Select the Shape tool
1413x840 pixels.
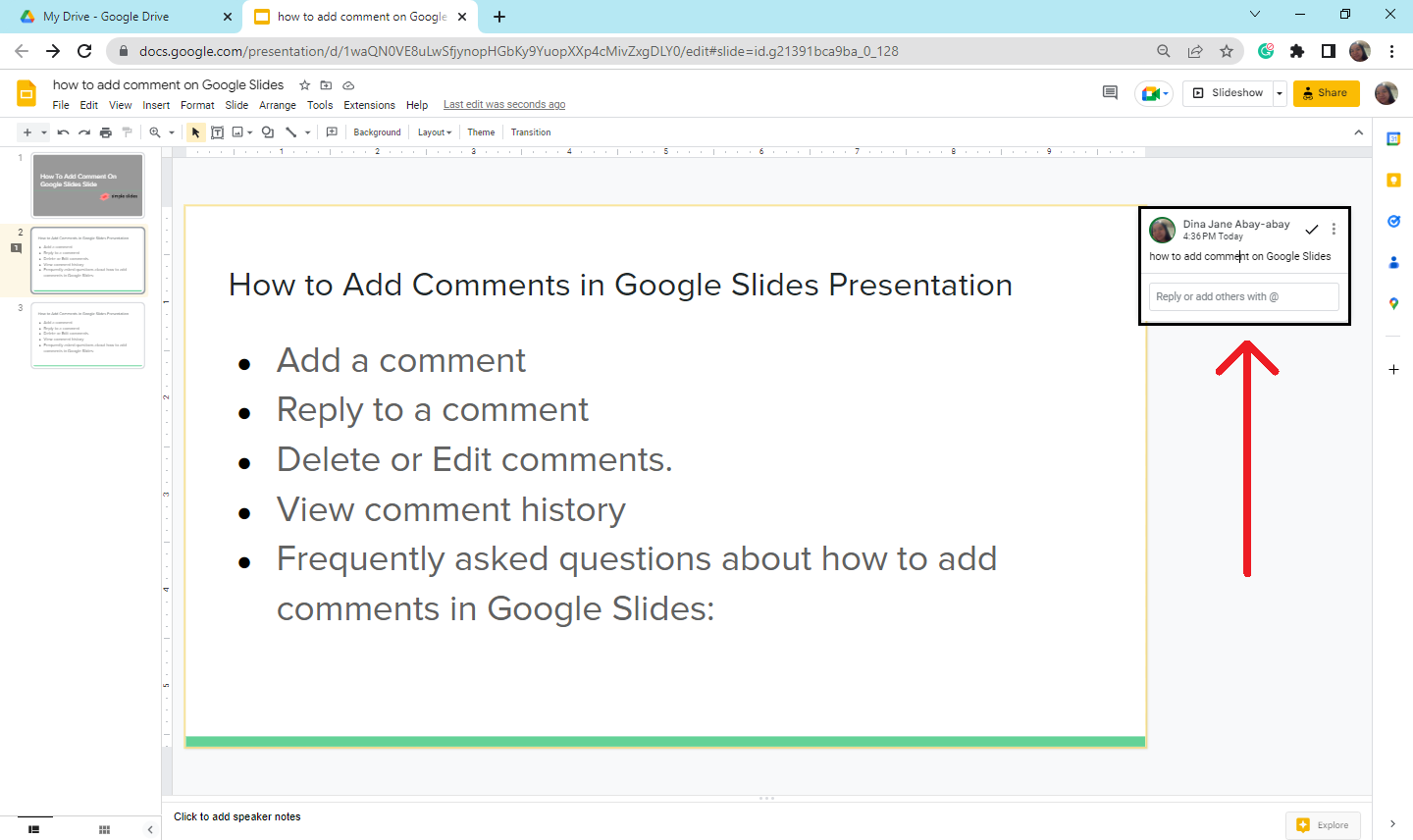coord(266,131)
